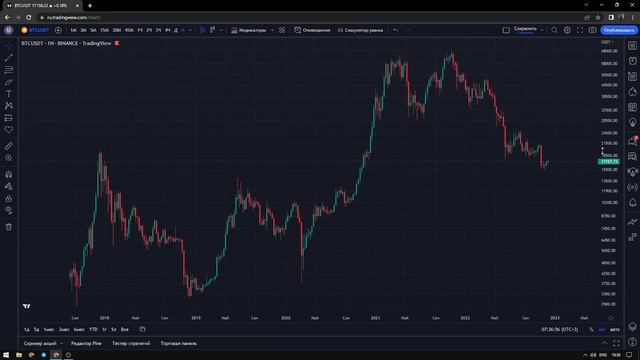
Task: Expand the bottom panel chevron
Action: coord(604,344)
